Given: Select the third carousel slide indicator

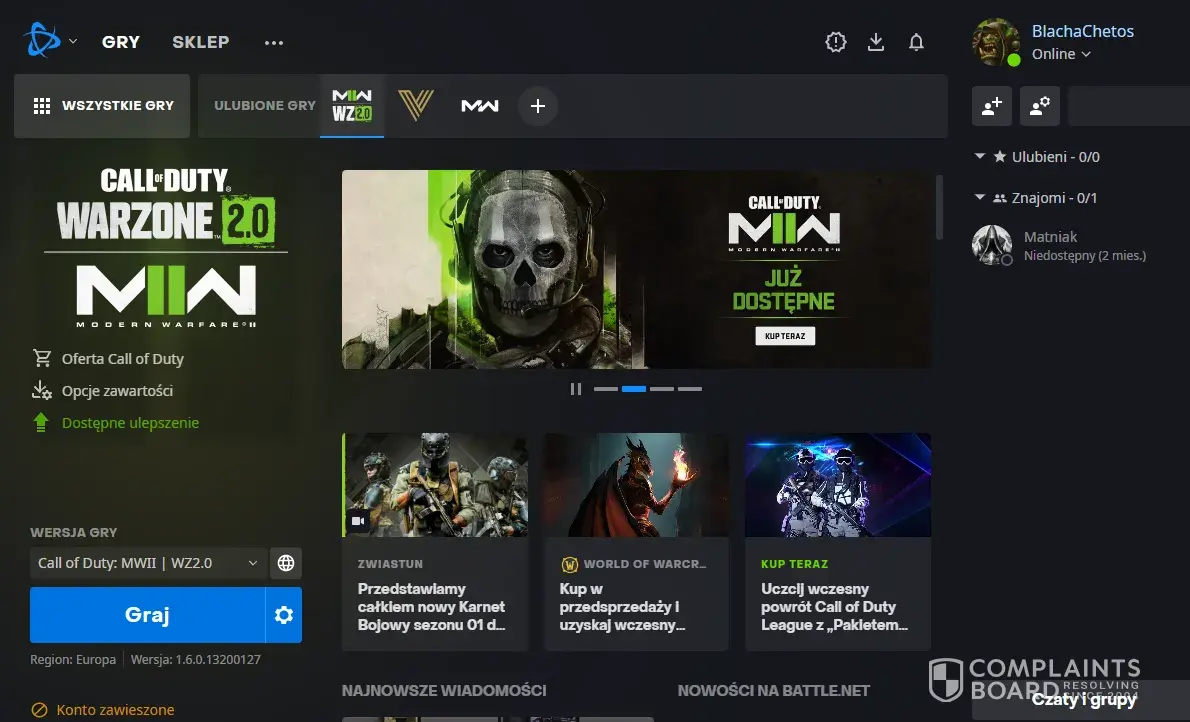Looking at the screenshot, I should 662,389.
